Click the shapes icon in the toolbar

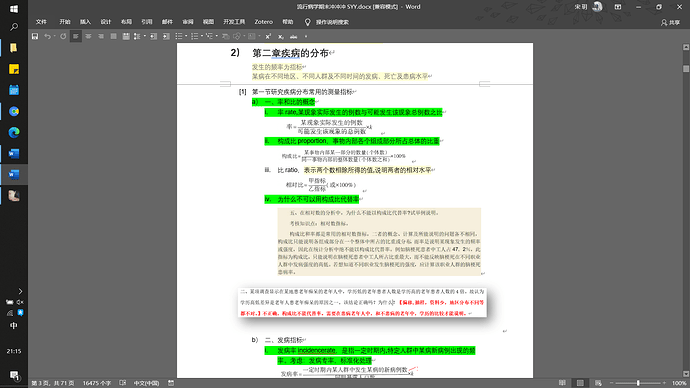point(237,37)
